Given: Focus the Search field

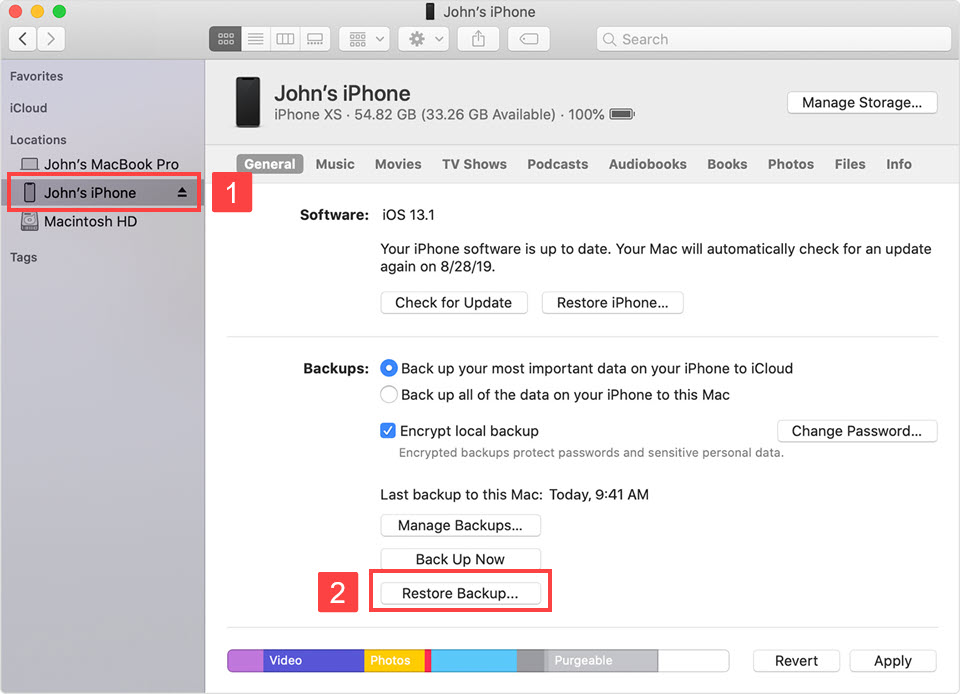Looking at the screenshot, I should point(774,39).
